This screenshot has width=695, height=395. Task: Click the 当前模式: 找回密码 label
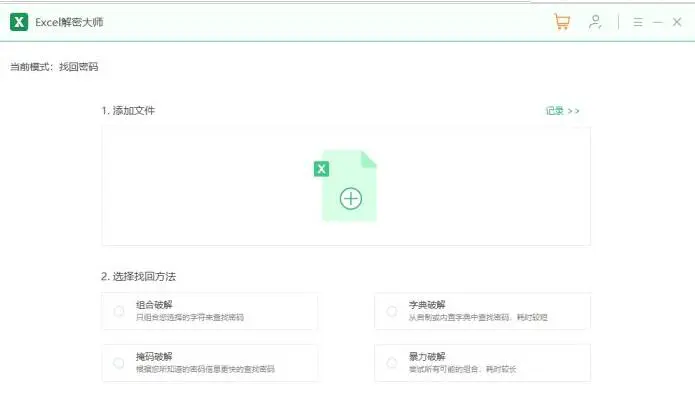[x=54, y=67]
